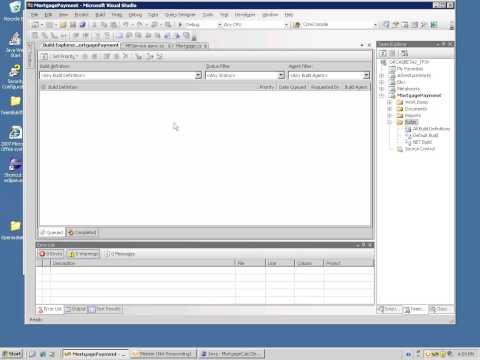Toggle the Messages filter button

point(120,254)
